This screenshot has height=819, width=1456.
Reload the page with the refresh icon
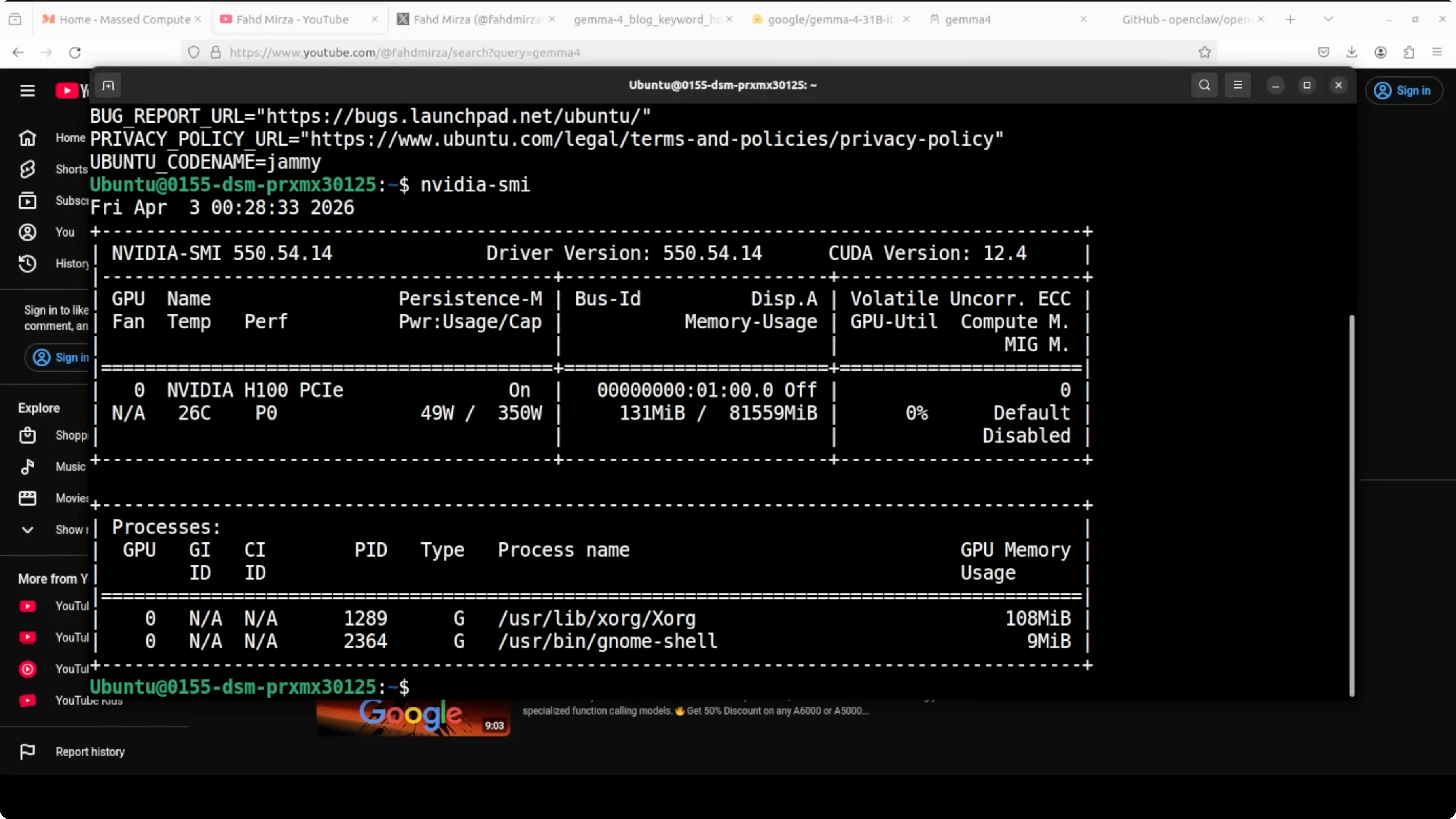(75, 53)
